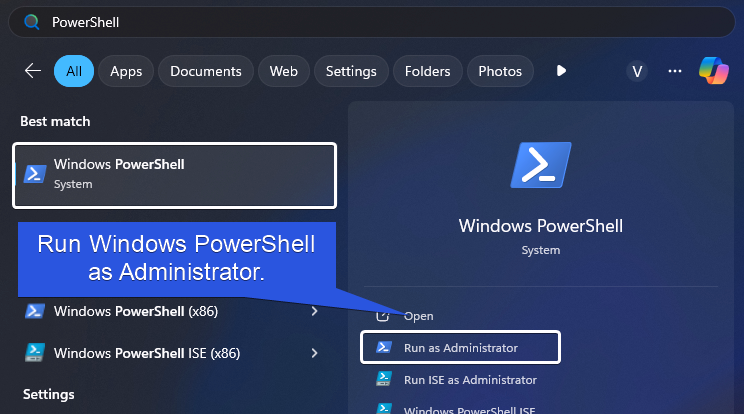
Task: Open the Windows PowerShell best match result
Action: tap(175, 175)
